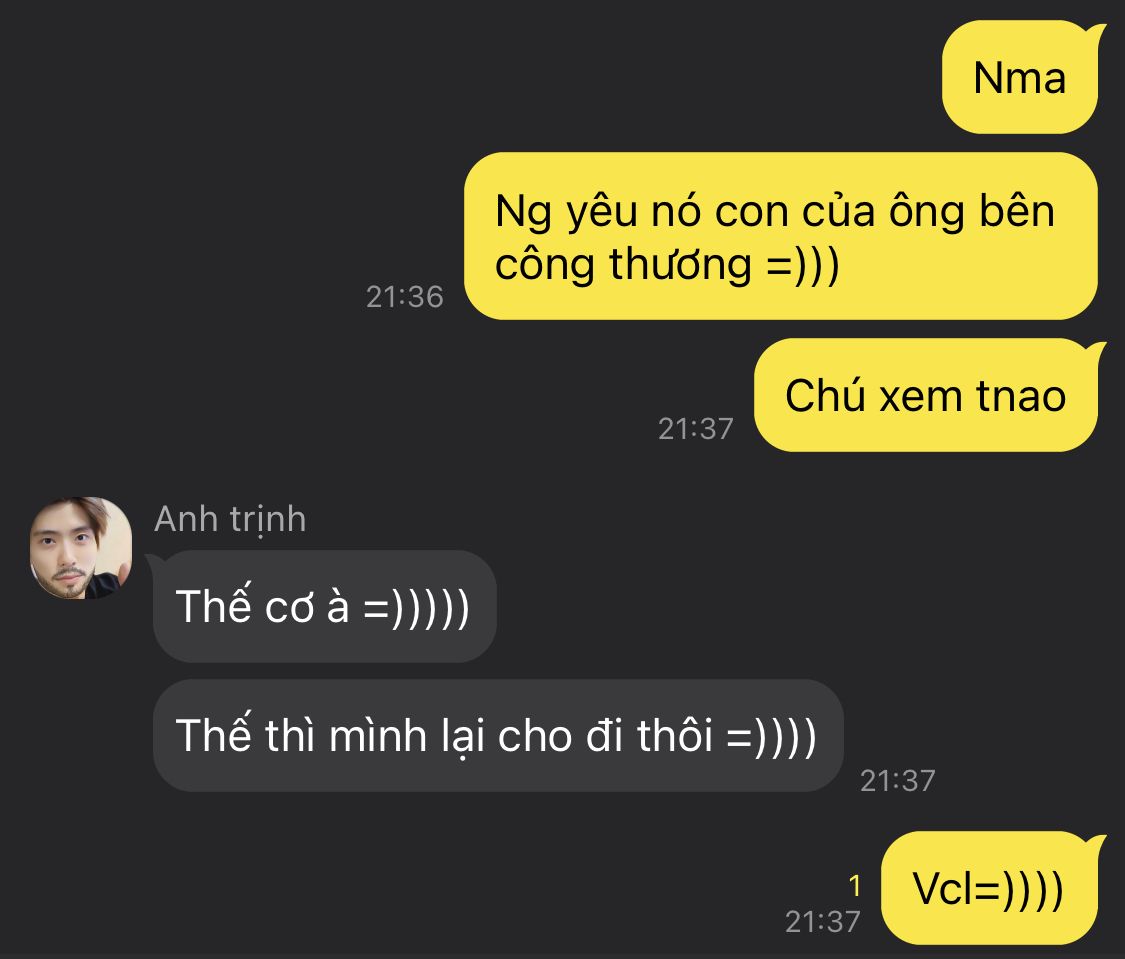Tap the 'Thế cơ à =)))))' message

pos(324,606)
